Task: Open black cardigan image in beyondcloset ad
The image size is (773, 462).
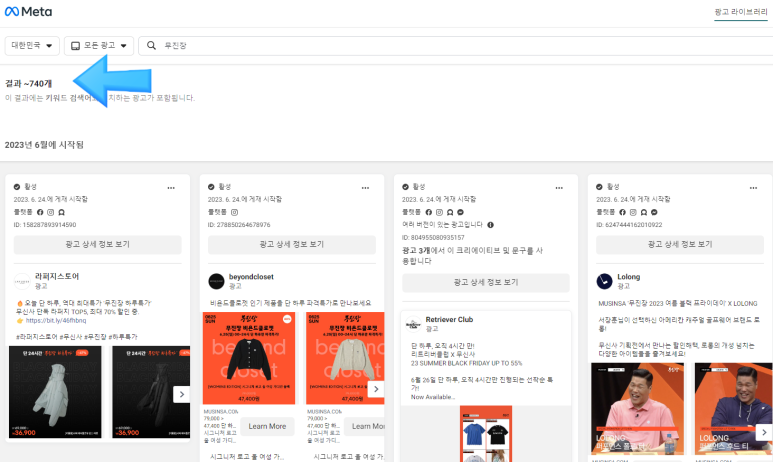Action: tap(249, 358)
